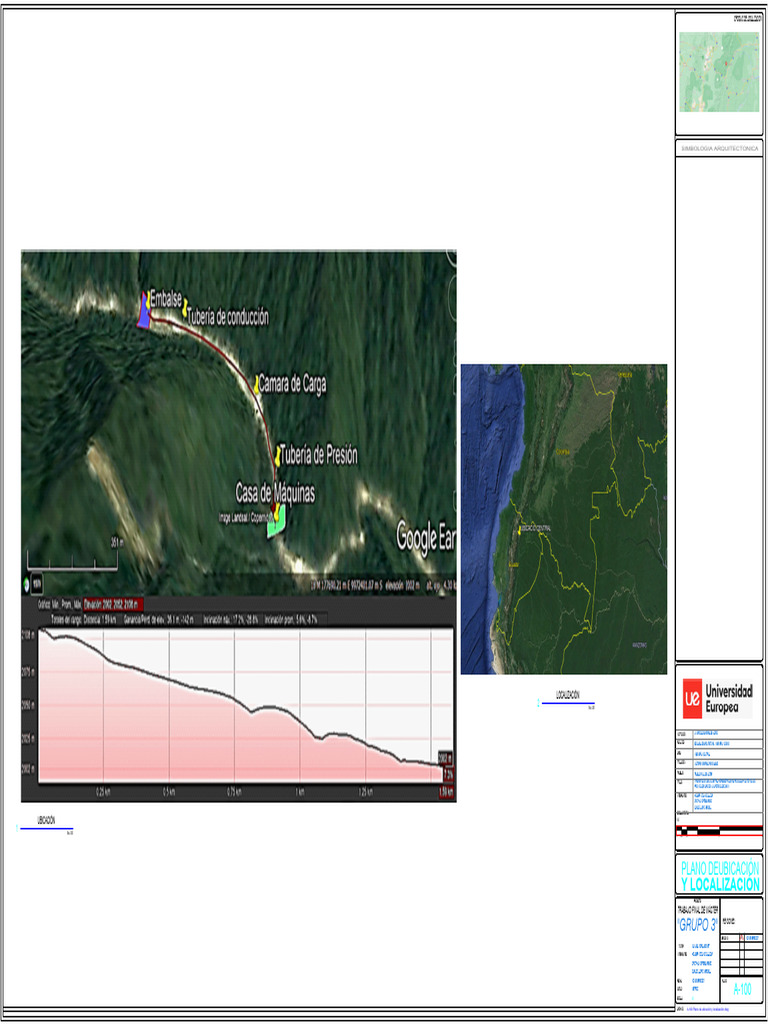Open the South America localization map

click(563, 518)
